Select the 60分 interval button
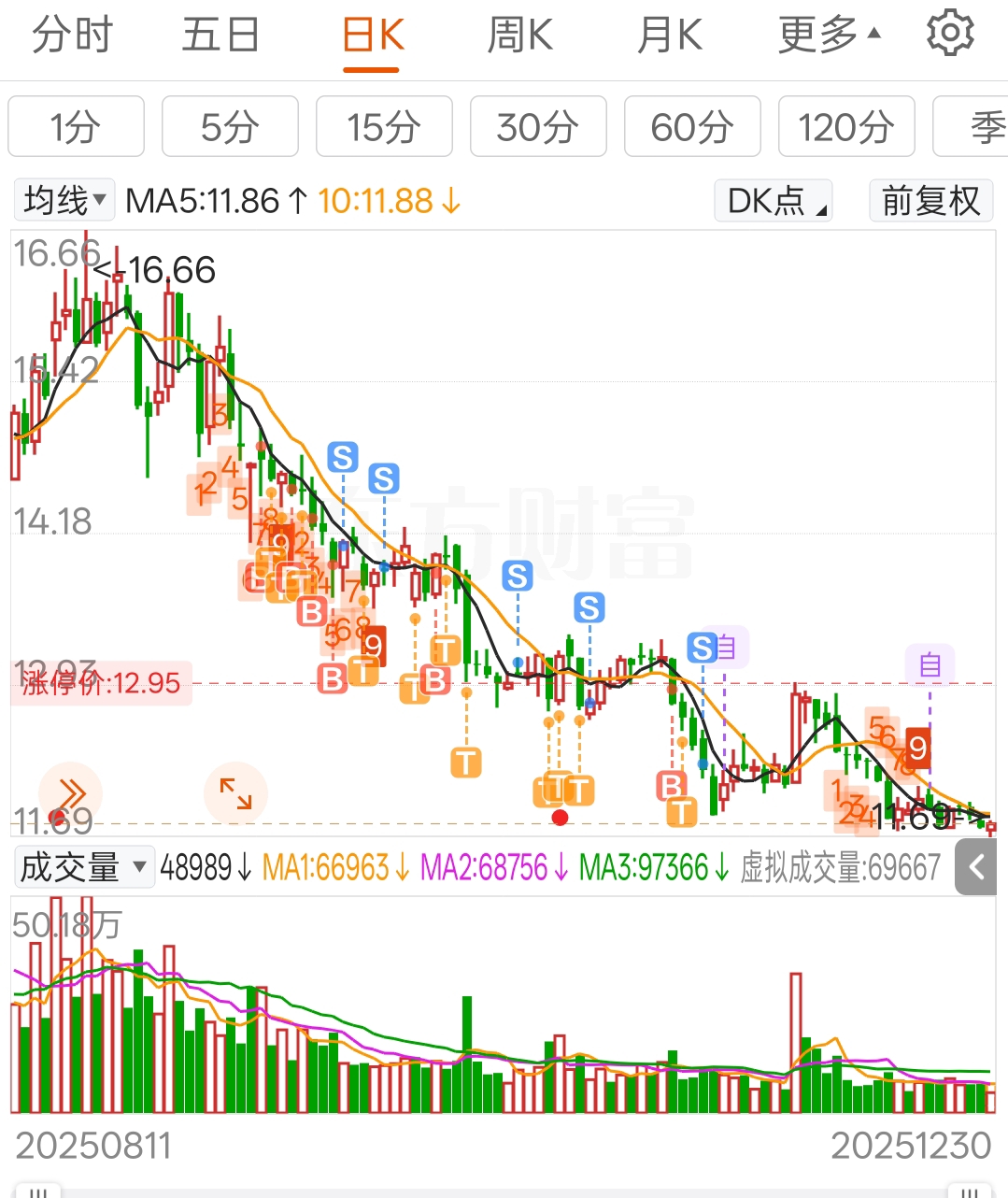Image resolution: width=1008 pixels, height=1198 pixels. point(692,126)
